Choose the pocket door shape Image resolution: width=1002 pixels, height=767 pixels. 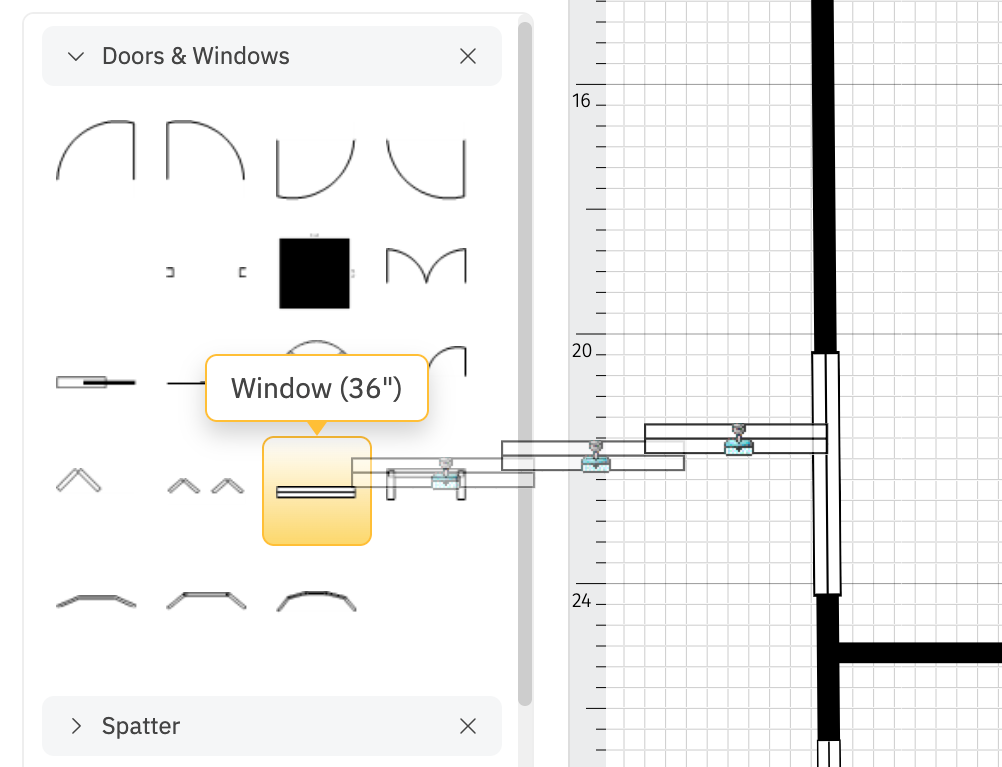pyautogui.click(x=96, y=381)
